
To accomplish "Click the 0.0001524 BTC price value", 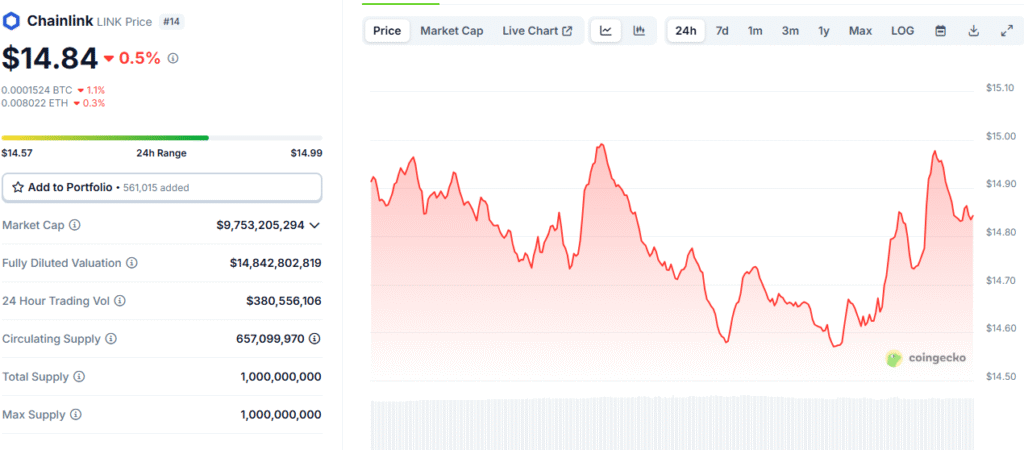I will point(37,90).
